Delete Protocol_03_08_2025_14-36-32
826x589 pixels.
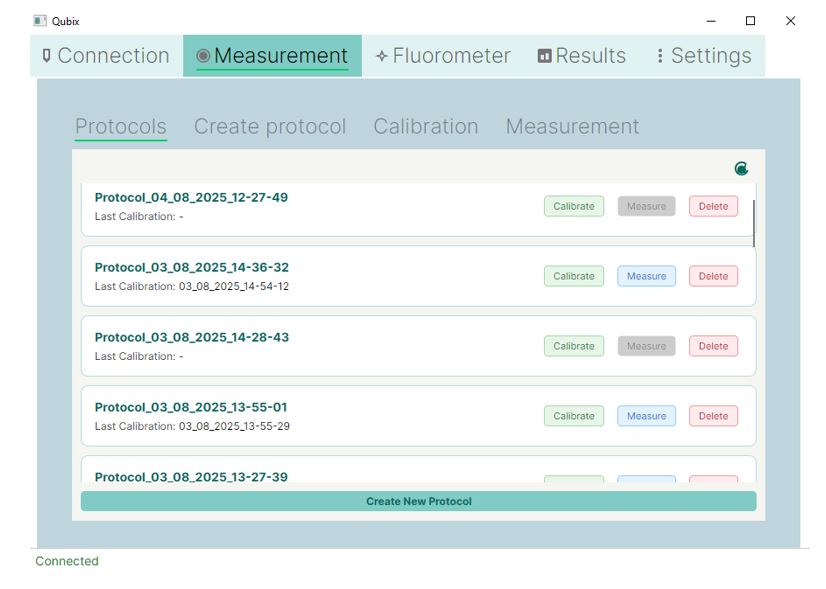click(x=713, y=276)
